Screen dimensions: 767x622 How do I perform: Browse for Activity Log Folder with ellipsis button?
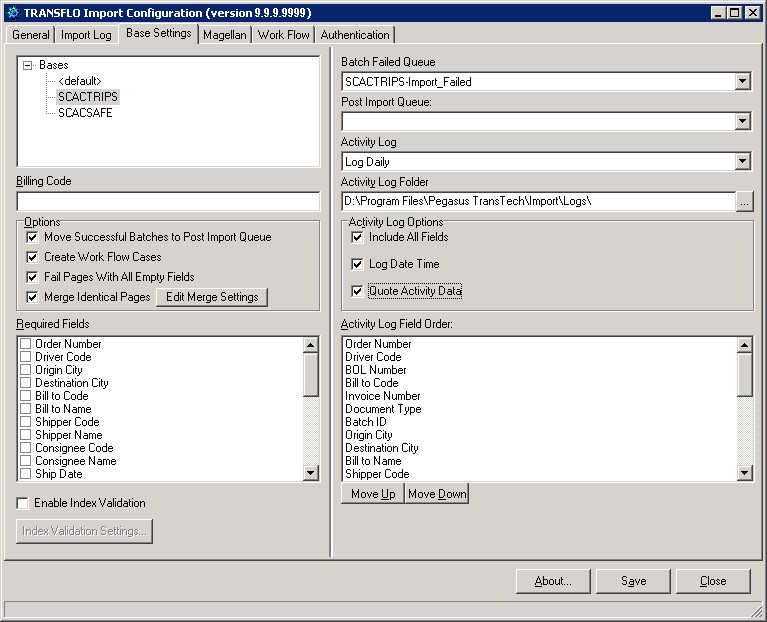point(744,202)
